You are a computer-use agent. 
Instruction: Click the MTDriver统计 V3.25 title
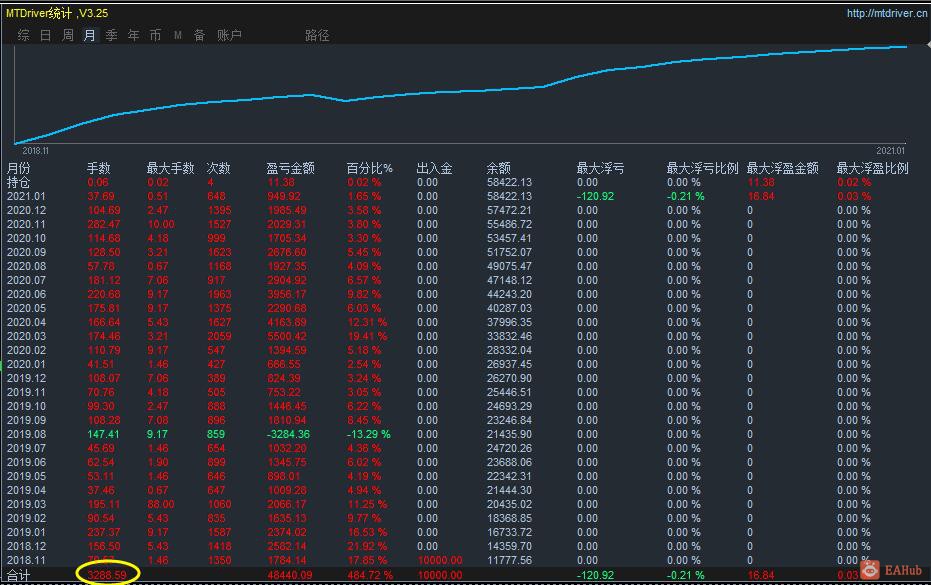57,12
